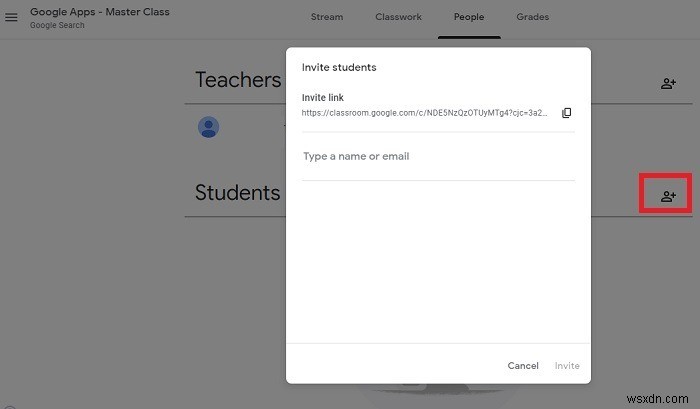
Task: Open the main hamburger menu
Action: [11, 17]
